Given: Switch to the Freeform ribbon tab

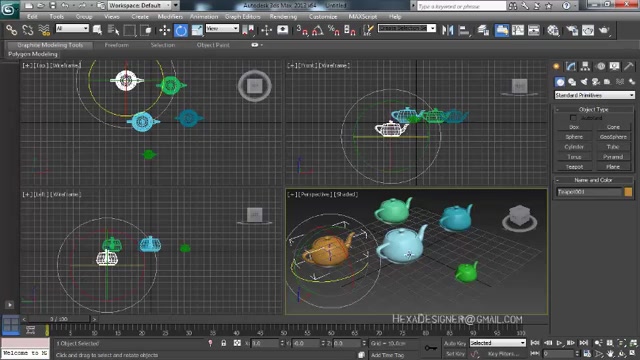Looking at the screenshot, I should [117, 45].
